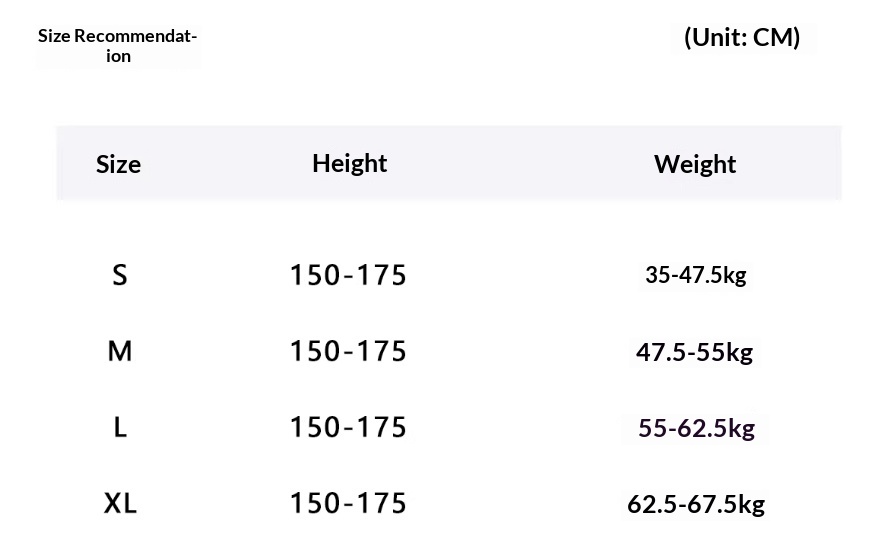This screenshot has height=547, width=872.
Task: Select the height range in the M row
Action: pyautogui.click(x=348, y=351)
